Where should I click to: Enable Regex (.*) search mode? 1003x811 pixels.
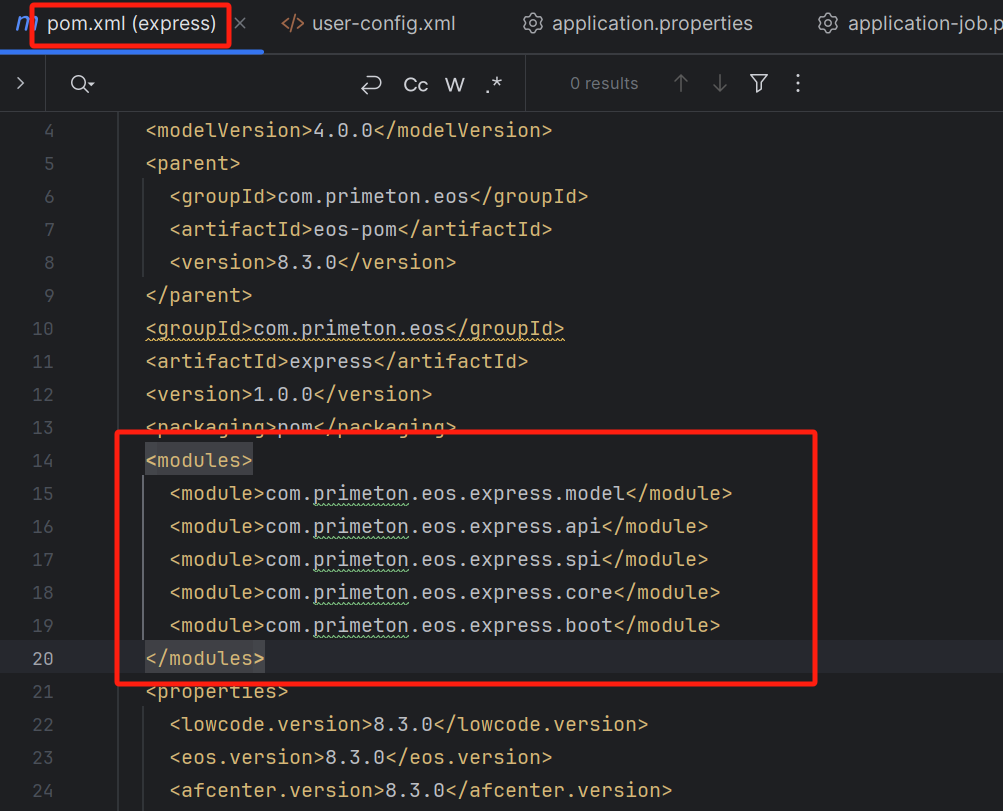(493, 84)
